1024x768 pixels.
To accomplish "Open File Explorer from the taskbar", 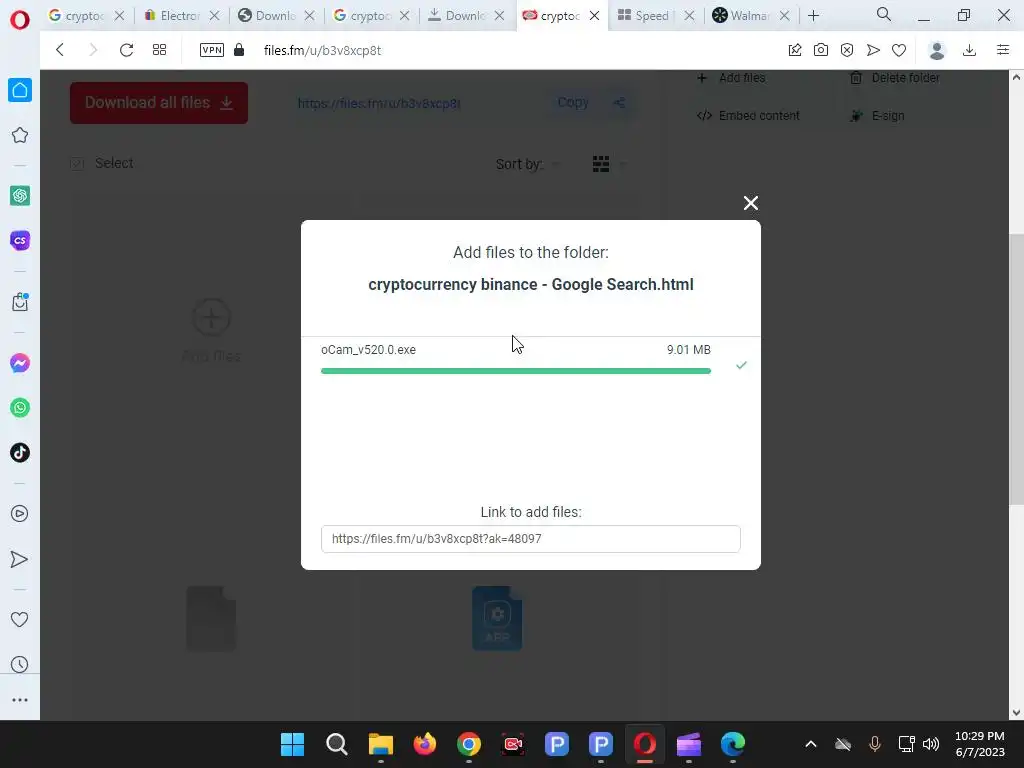I will click(381, 744).
